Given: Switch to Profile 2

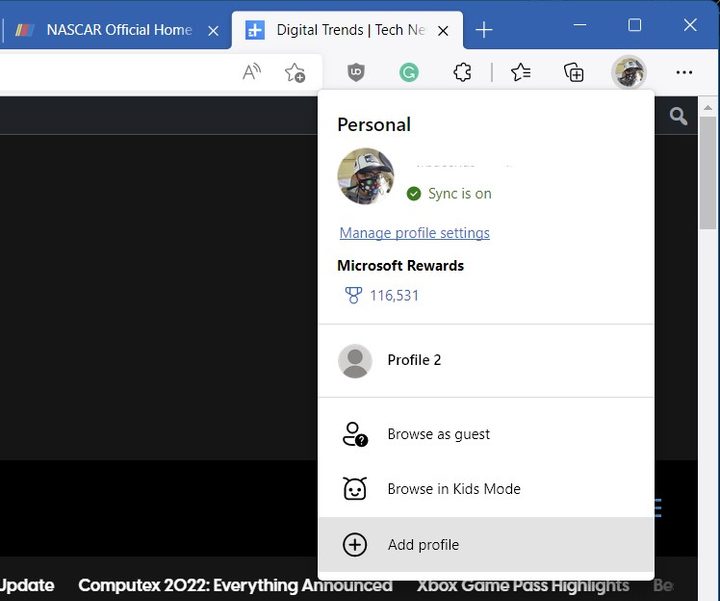Looking at the screenshot, I should [486, 360].
